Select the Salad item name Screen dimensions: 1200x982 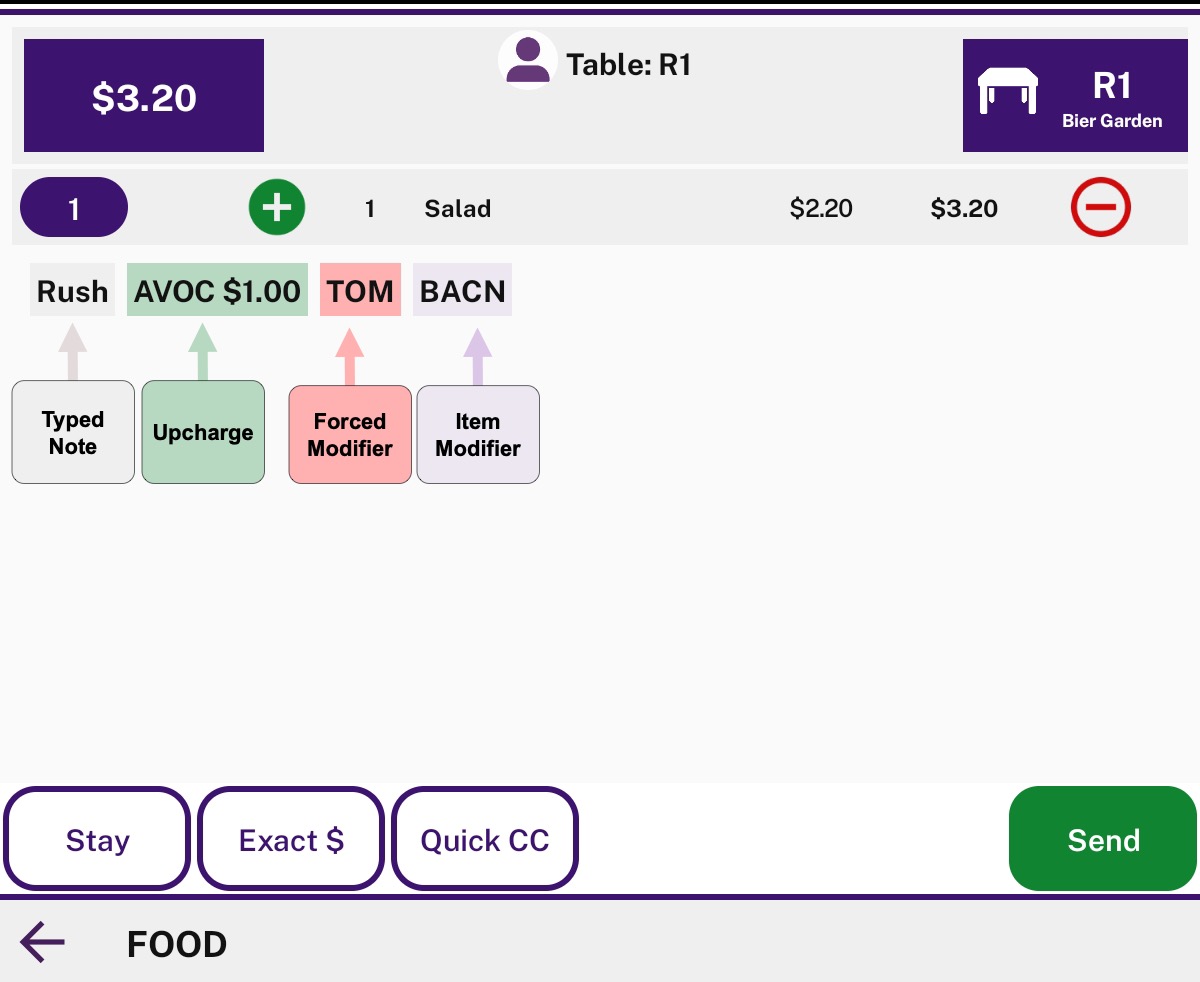click(458, 209)
